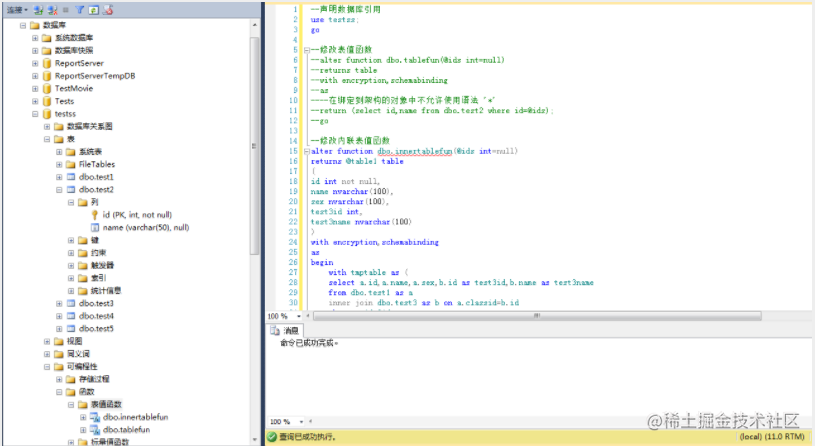Click the dbo.tablefun function icon
Image resolution: width=815 pixels, height=446 pixels.
click(x=95, y=430)
